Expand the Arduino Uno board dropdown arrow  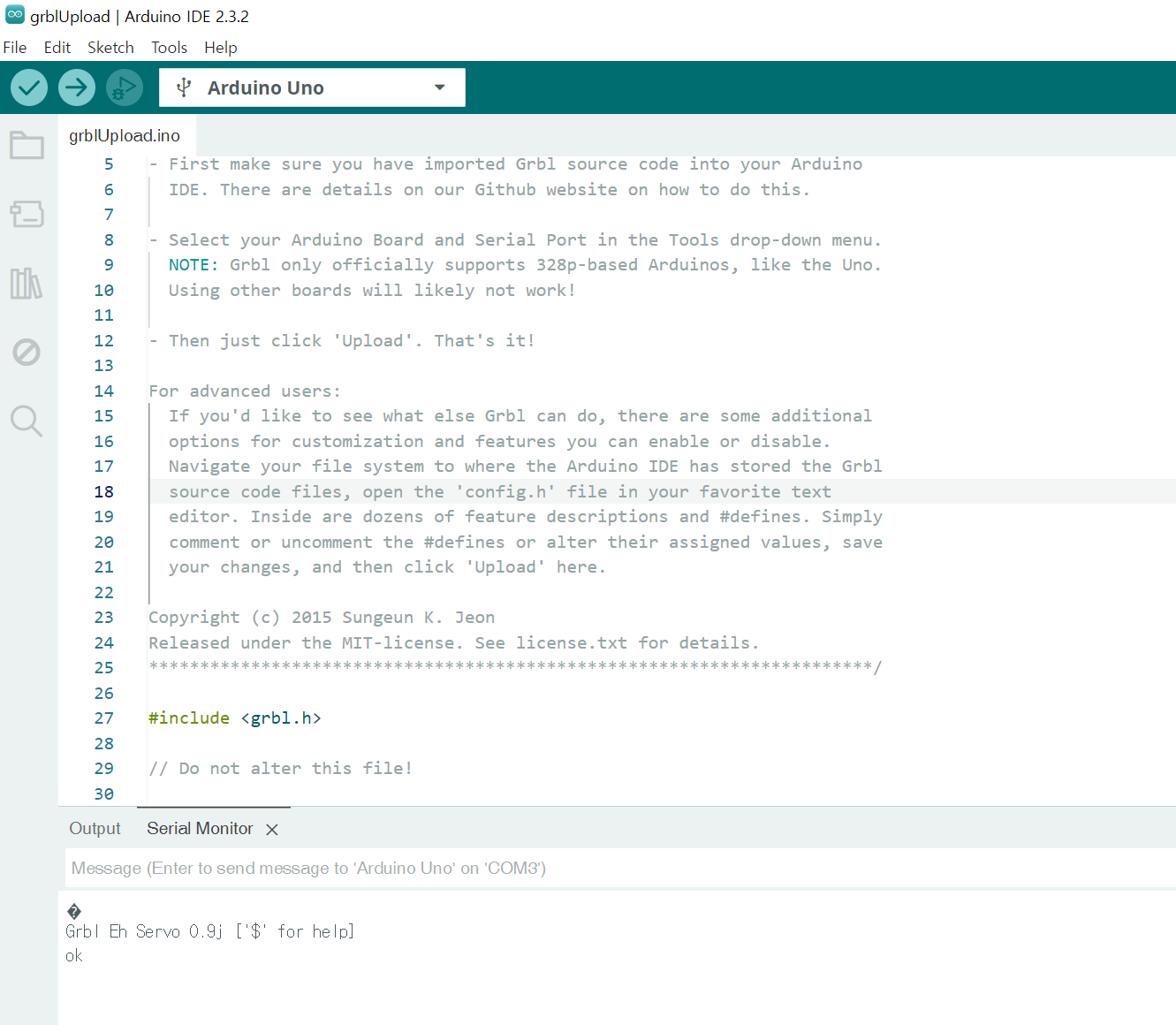pos(440,87)
